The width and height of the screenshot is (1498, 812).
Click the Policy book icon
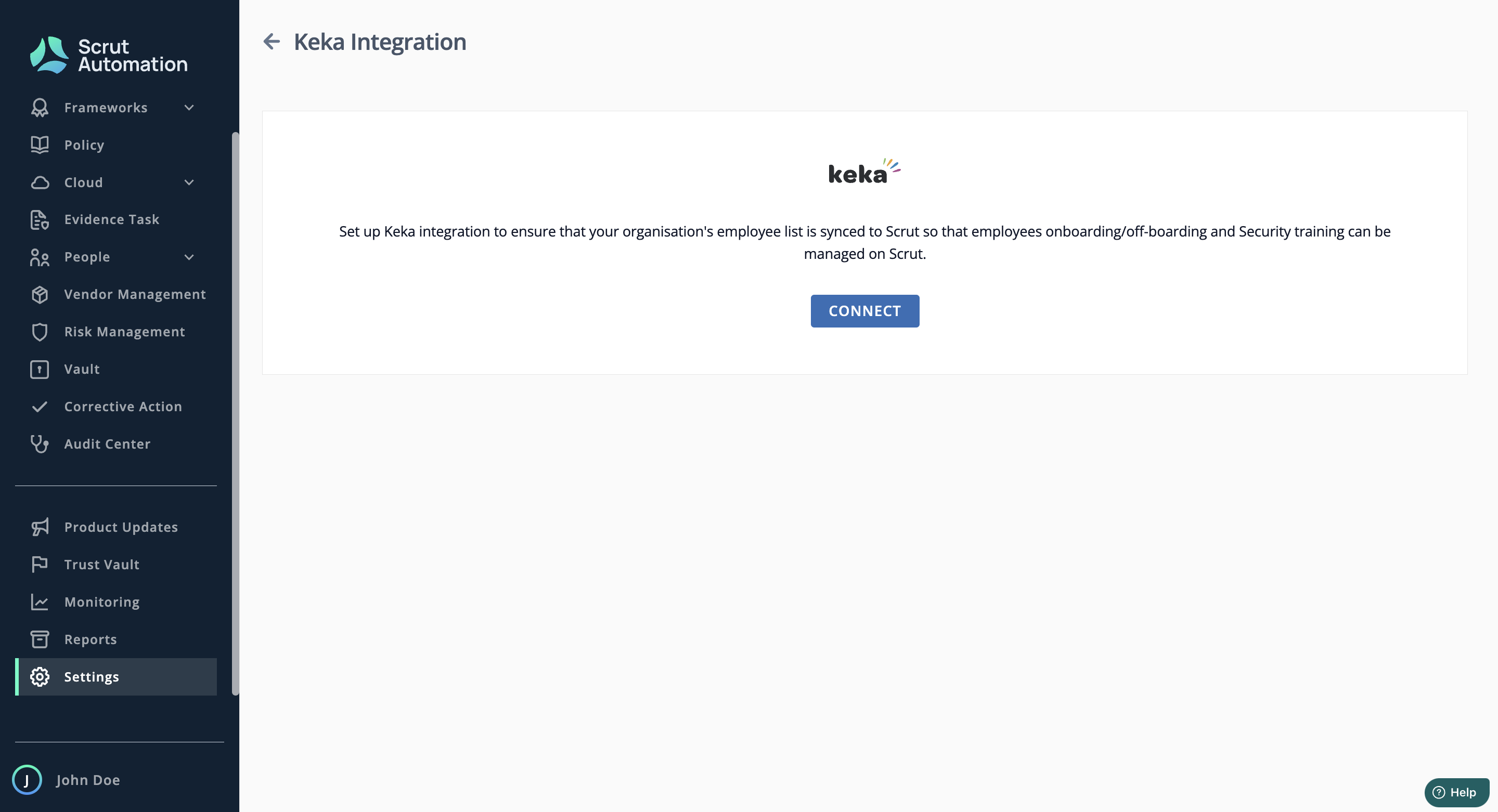tap(40, 145)
